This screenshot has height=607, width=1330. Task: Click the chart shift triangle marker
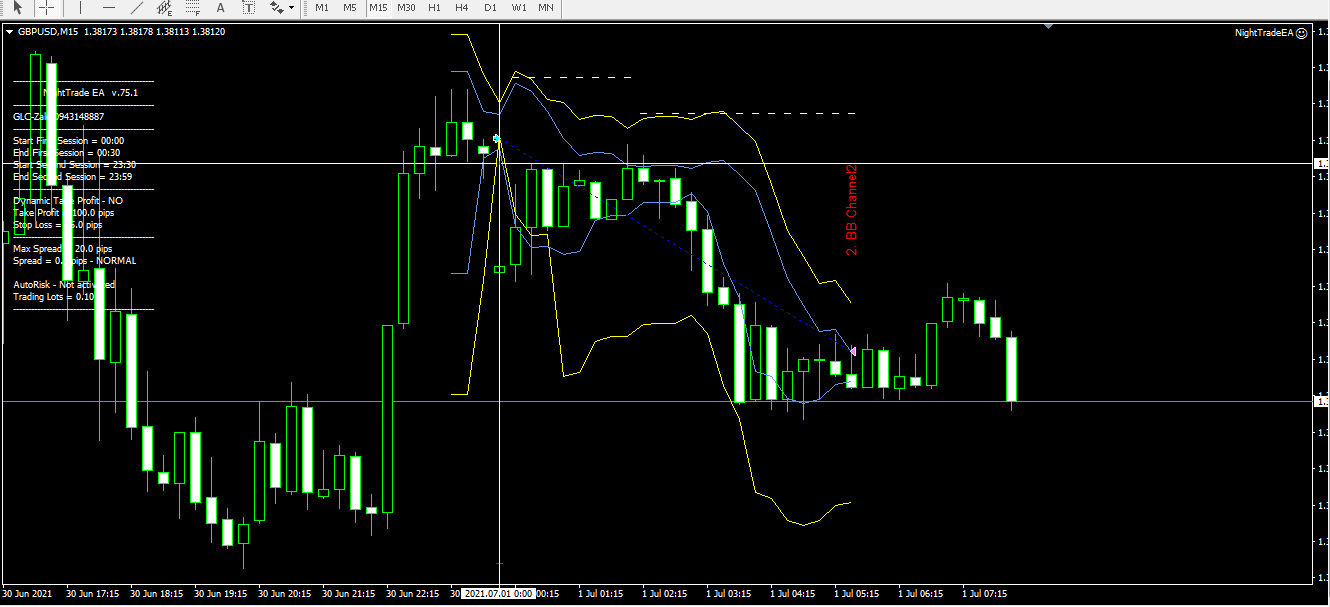(1048, 27)
